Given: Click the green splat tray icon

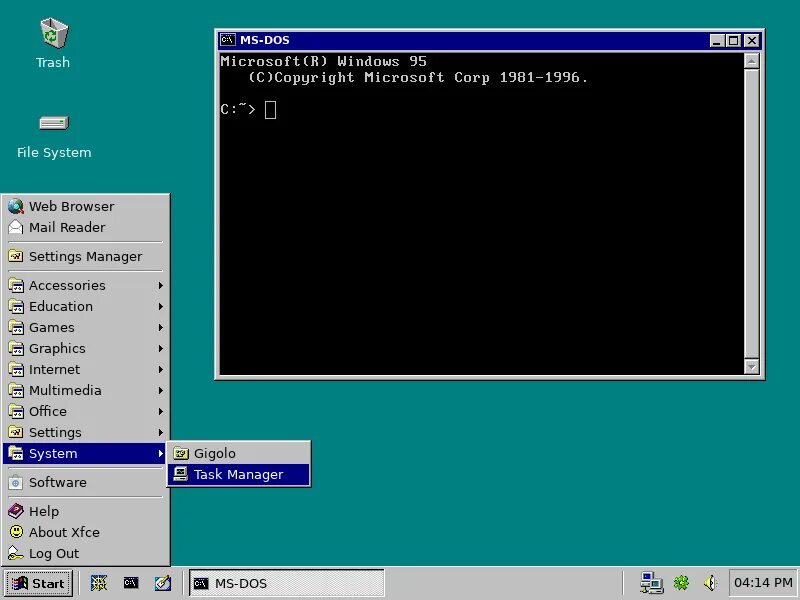Looking at the screenshot, I should [x=681, y=583].
